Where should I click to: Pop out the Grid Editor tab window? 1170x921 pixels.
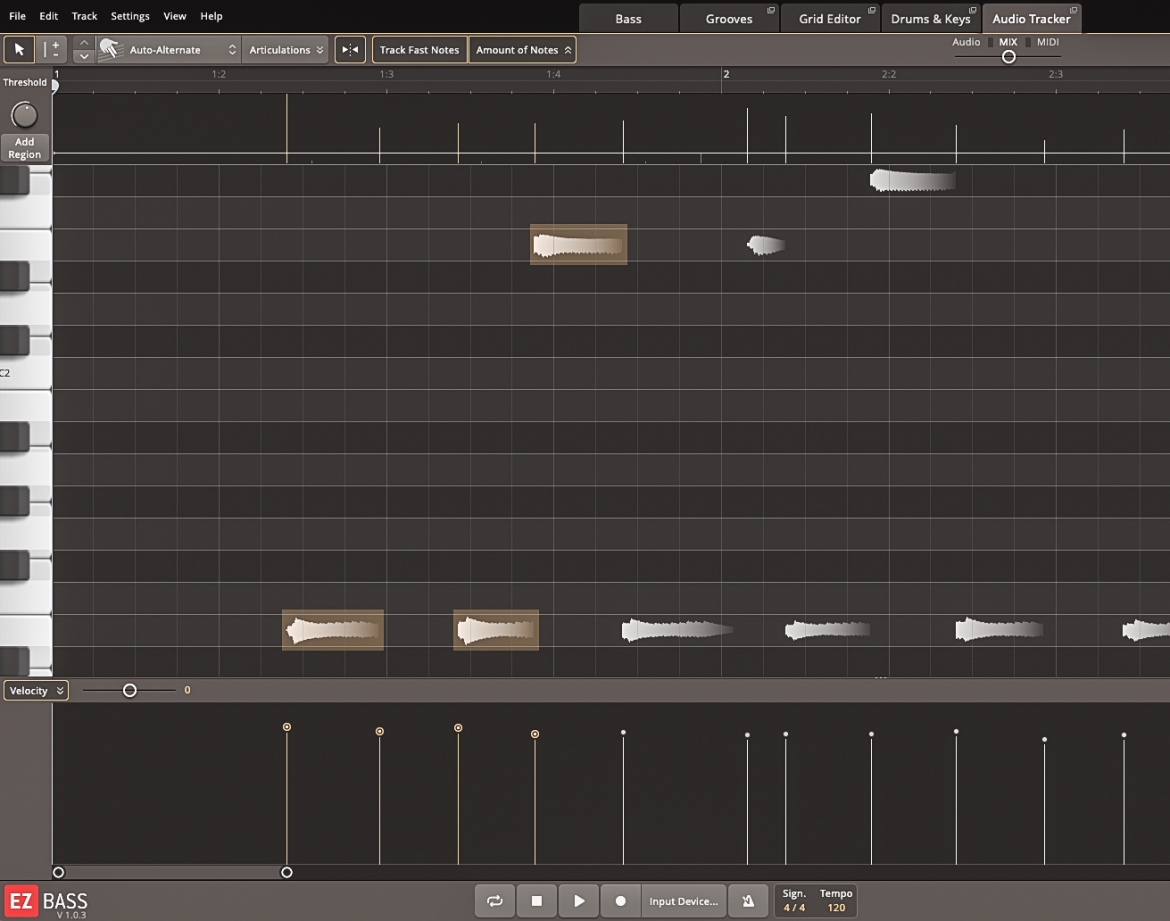(872, 10)
